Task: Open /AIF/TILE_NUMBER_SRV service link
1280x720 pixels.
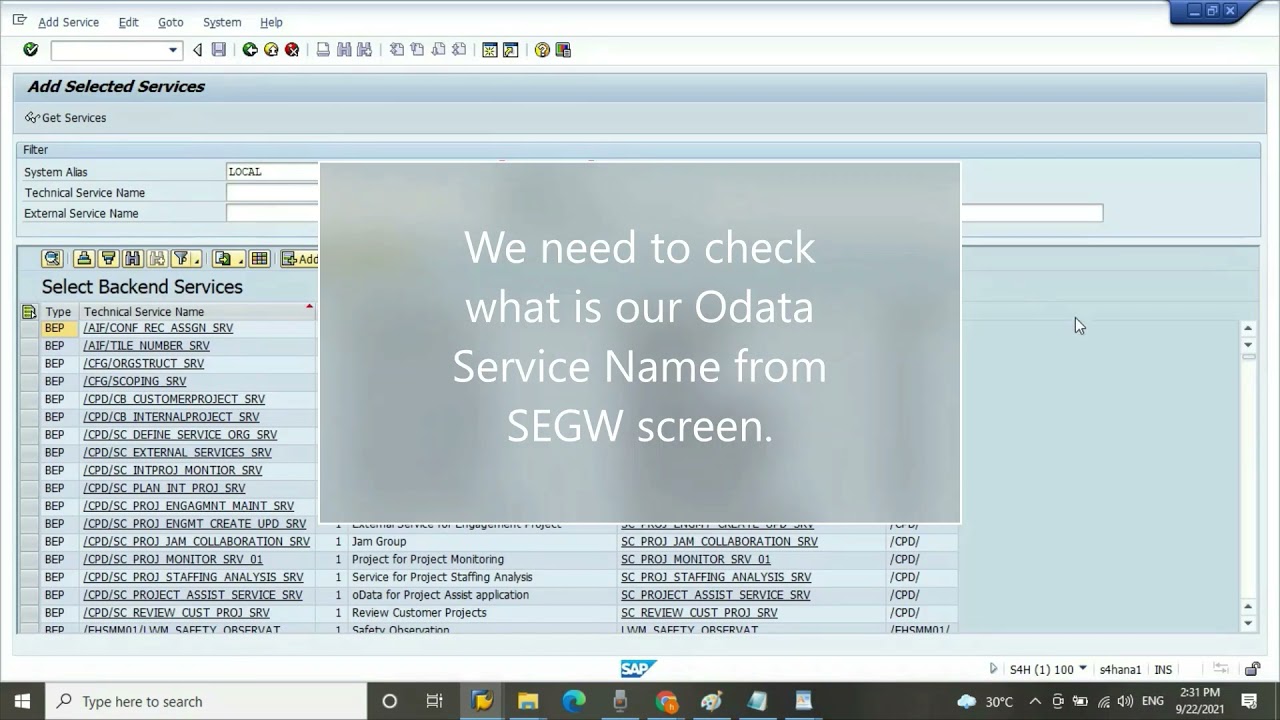Action: [x=146, y=346]
